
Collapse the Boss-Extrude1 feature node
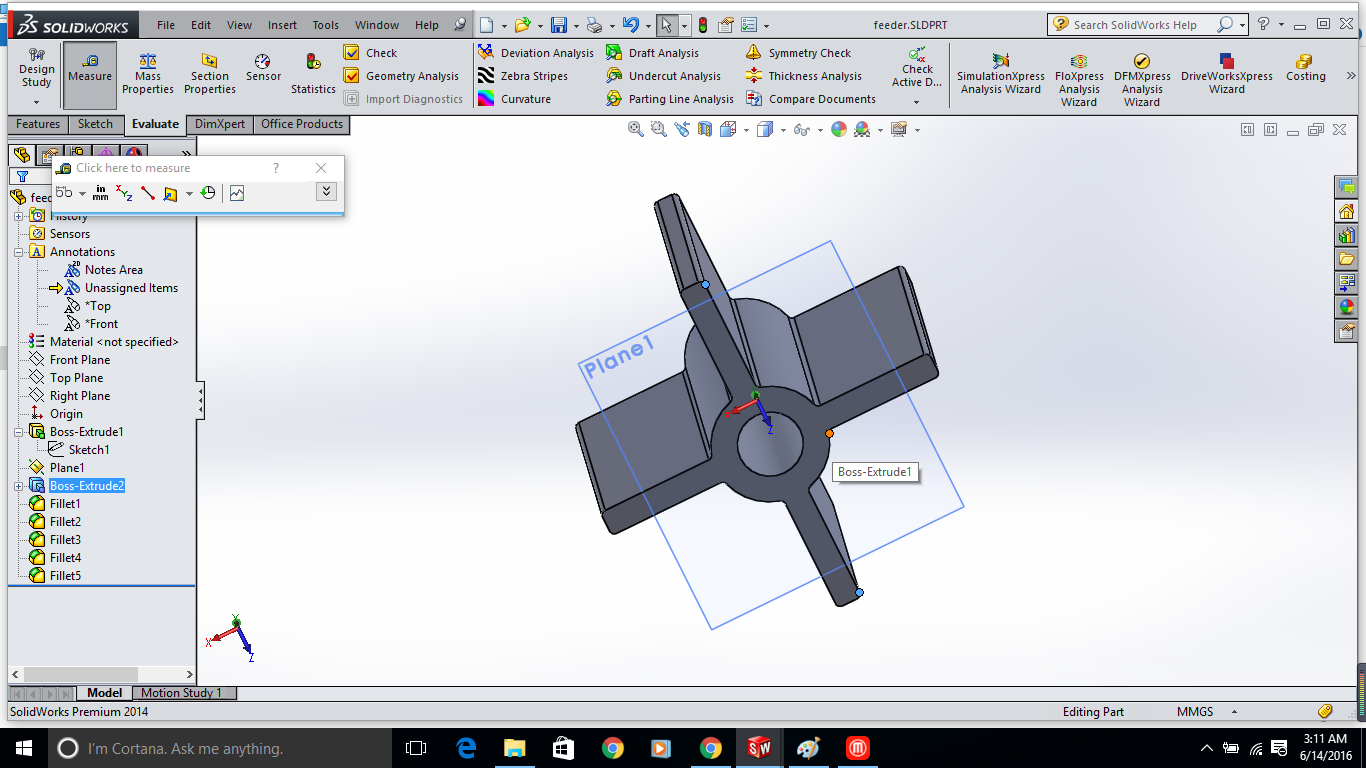click(x=18, y=432)
